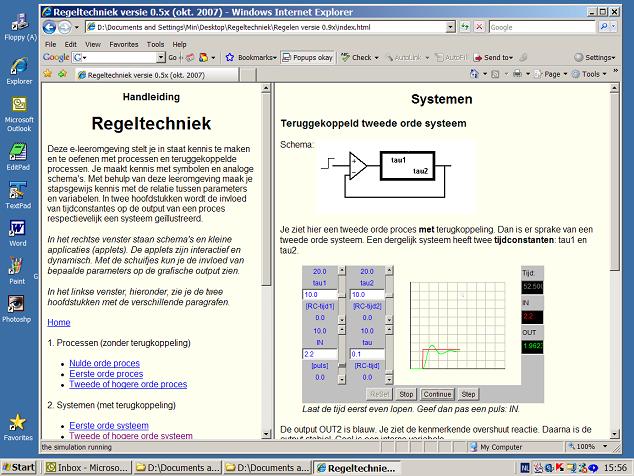Open the Word desktop icon
The image size is (634, 476).
17,233
